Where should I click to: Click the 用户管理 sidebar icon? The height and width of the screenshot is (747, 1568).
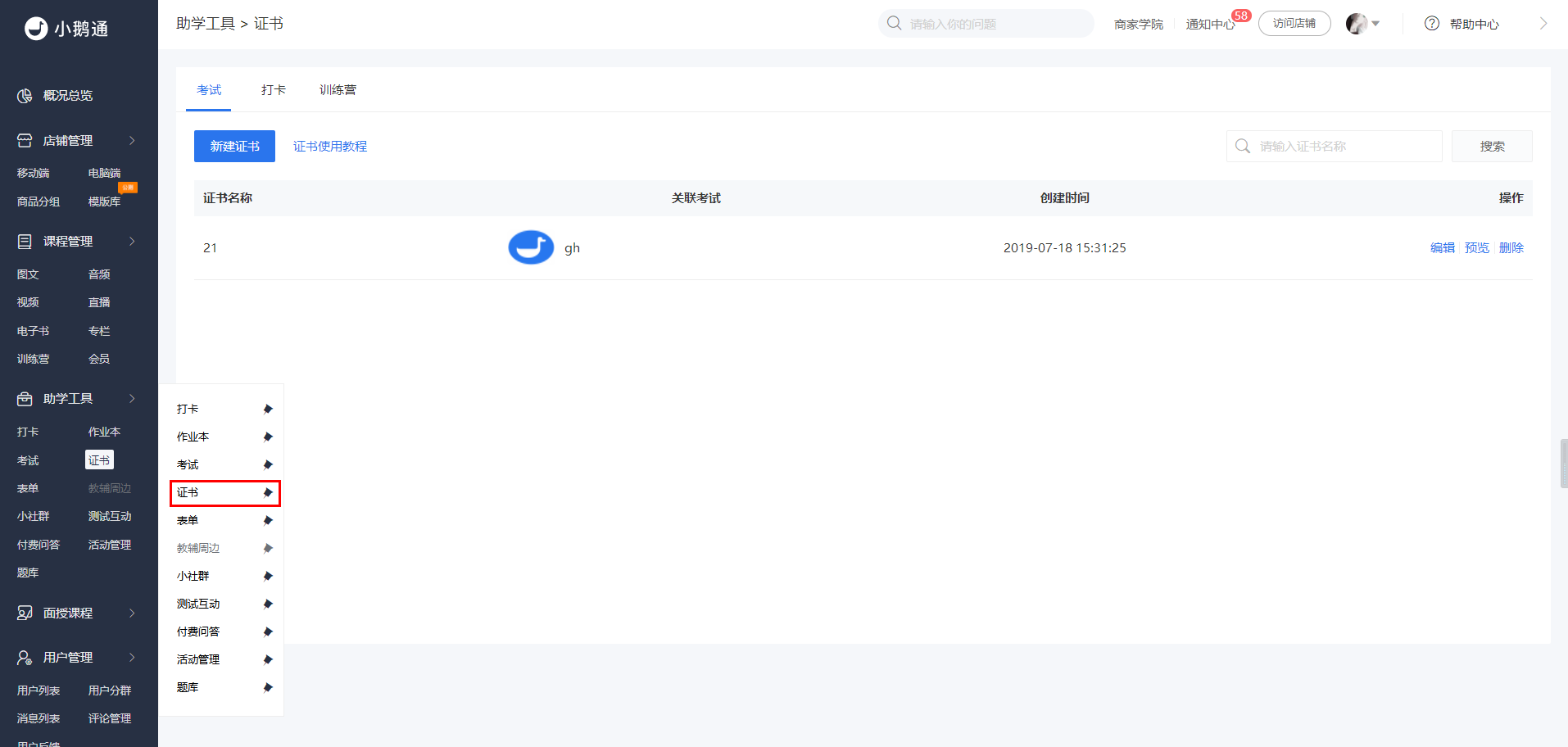tap(25, 658)
